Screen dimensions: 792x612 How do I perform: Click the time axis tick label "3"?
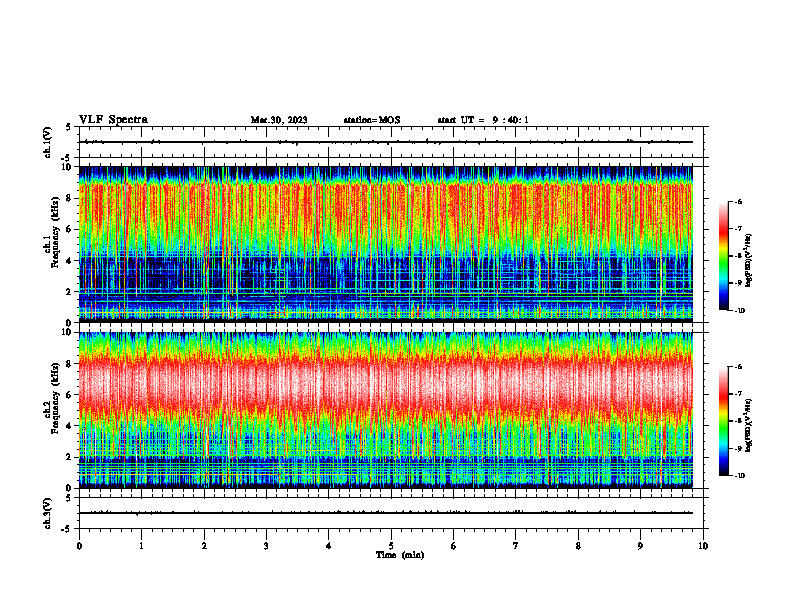[266, 546]
